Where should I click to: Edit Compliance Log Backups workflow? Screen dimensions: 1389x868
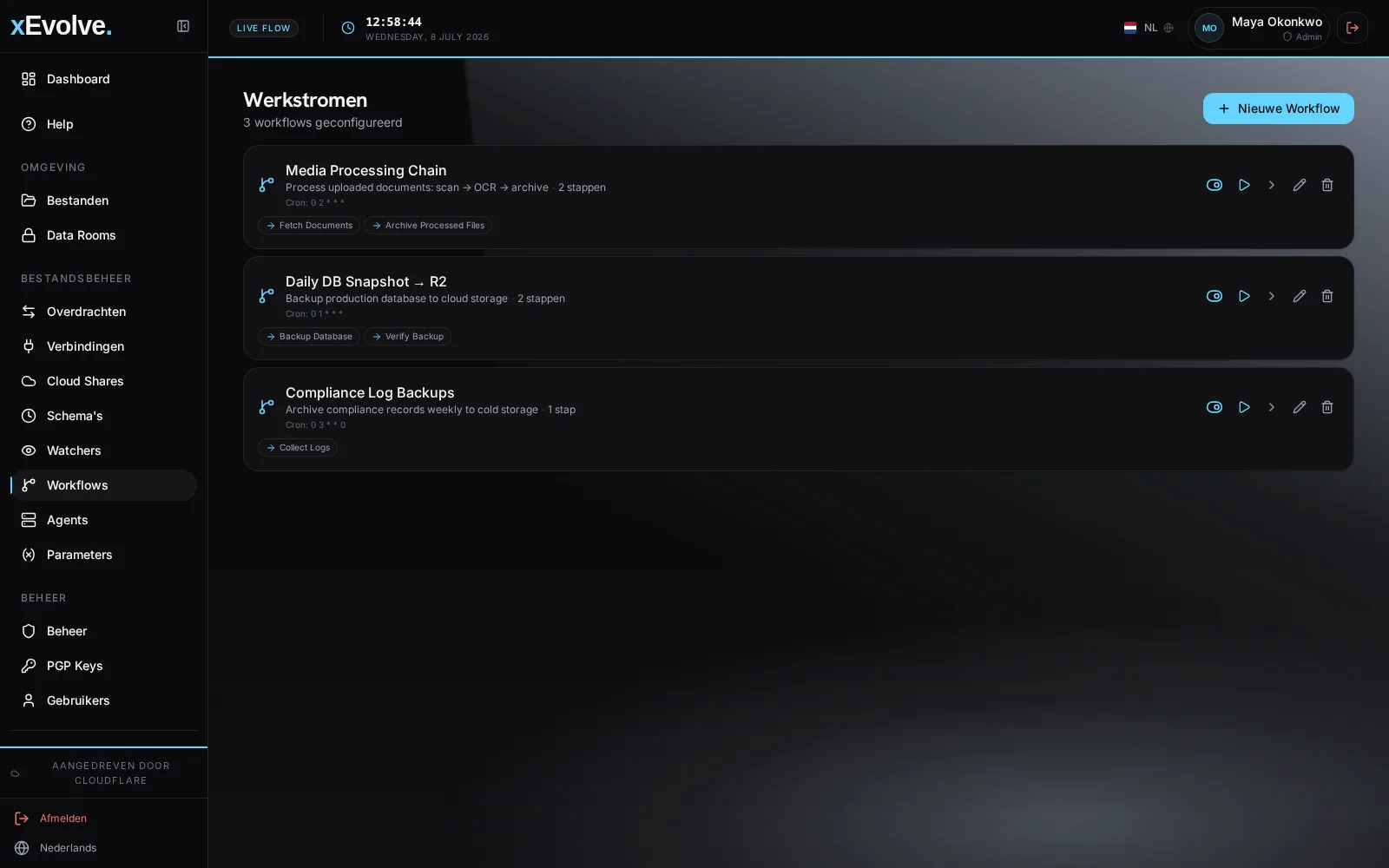[1300, 407]
